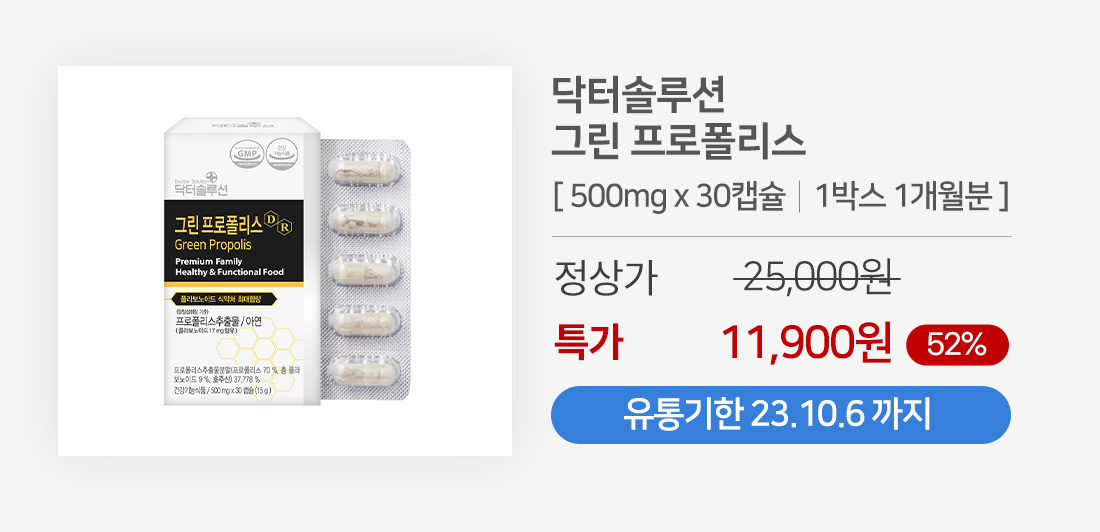
Task: Click the 1박스 1개월분 text
Action: click(x=903, y=198)
